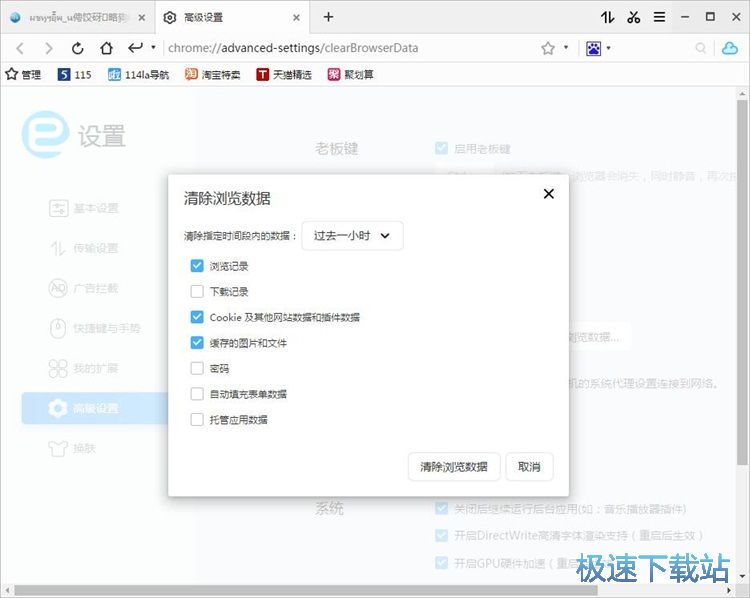Click the horizontal scrollbar at bottom
The width and height of the screenshot is (750, 598).
pyautogui.click(x=306, y=590)
